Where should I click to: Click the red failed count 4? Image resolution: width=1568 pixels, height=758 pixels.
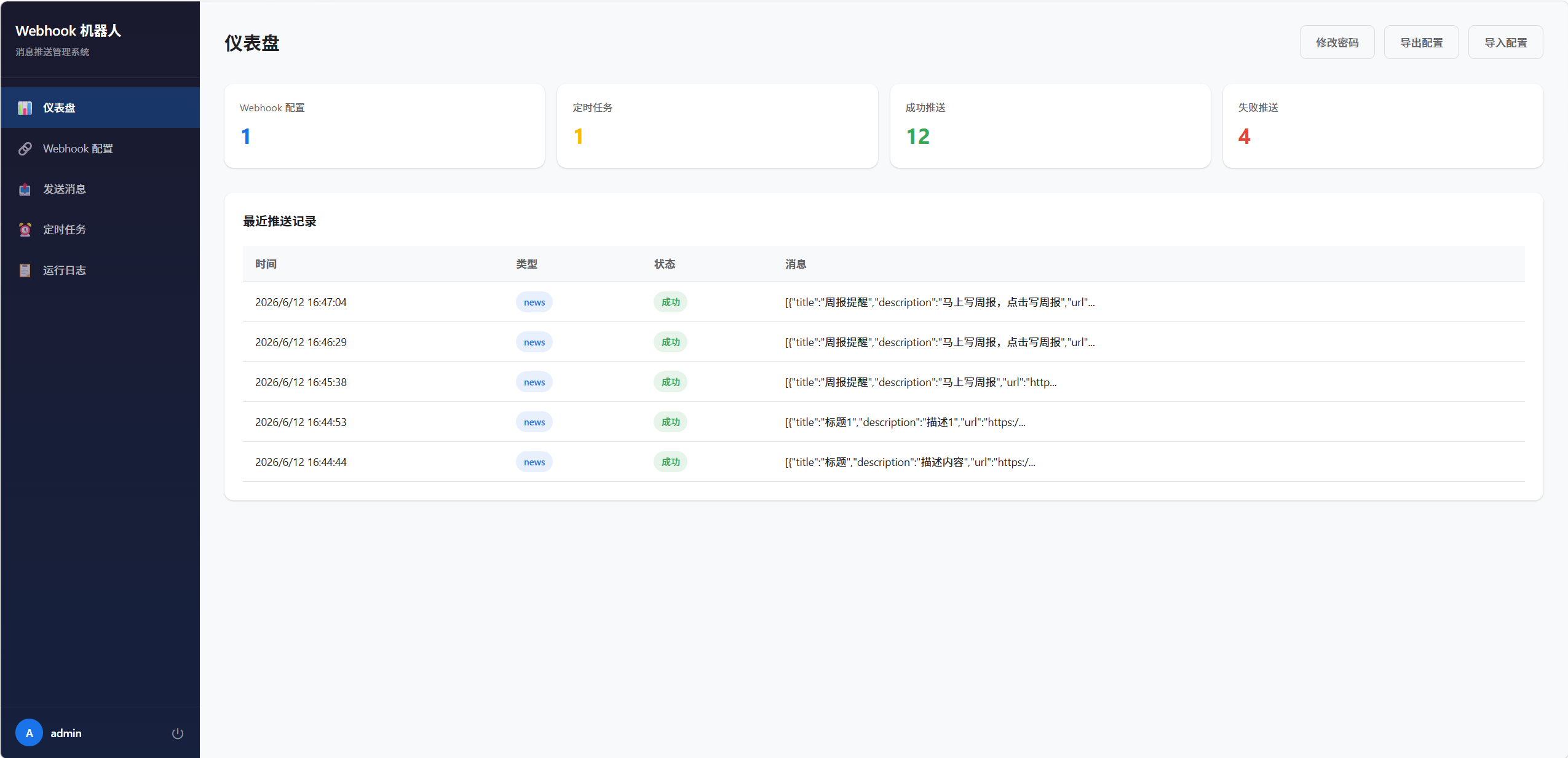1244,136
